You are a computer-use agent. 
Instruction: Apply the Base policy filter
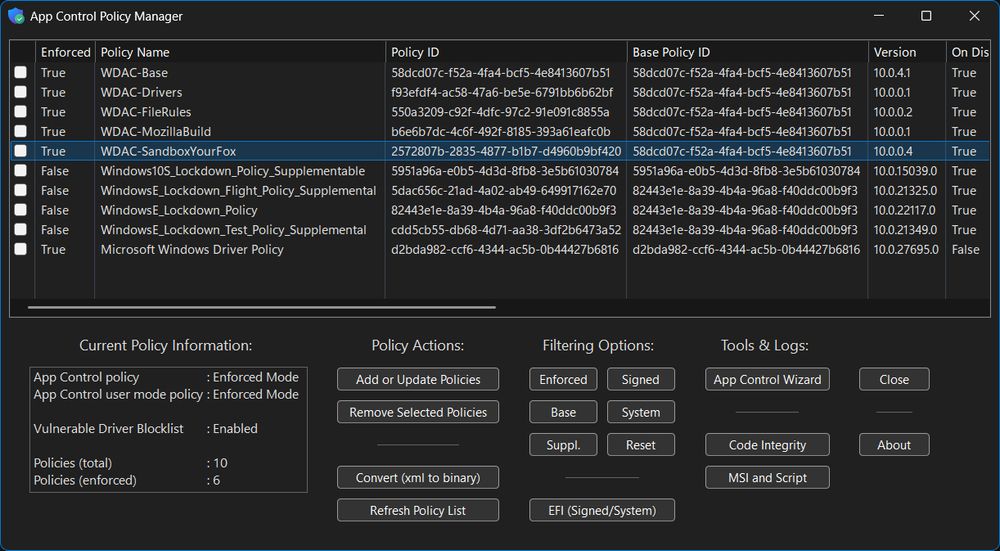(x=563, y=412)
